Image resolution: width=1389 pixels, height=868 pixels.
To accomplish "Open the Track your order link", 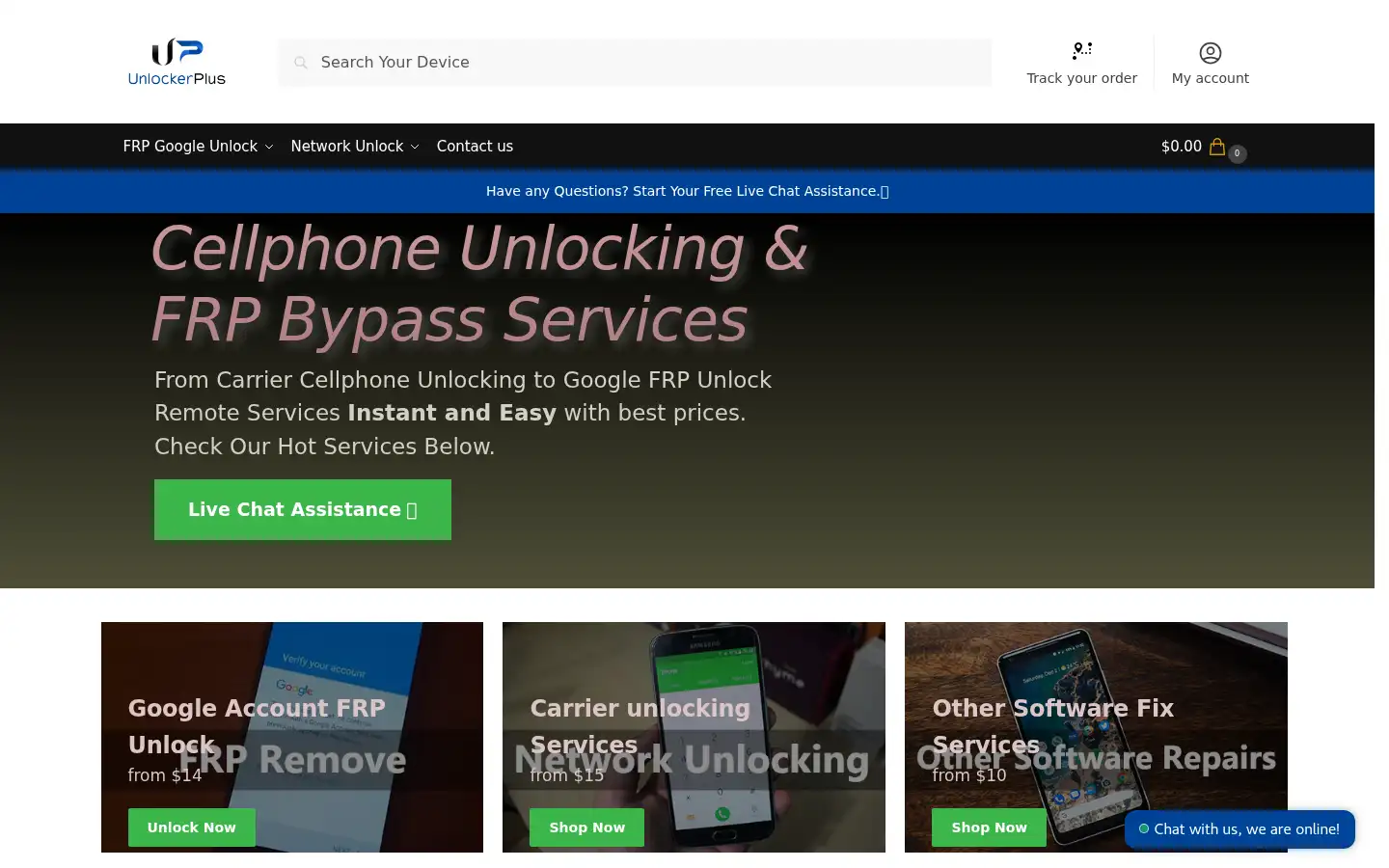I will point(1081,64).
